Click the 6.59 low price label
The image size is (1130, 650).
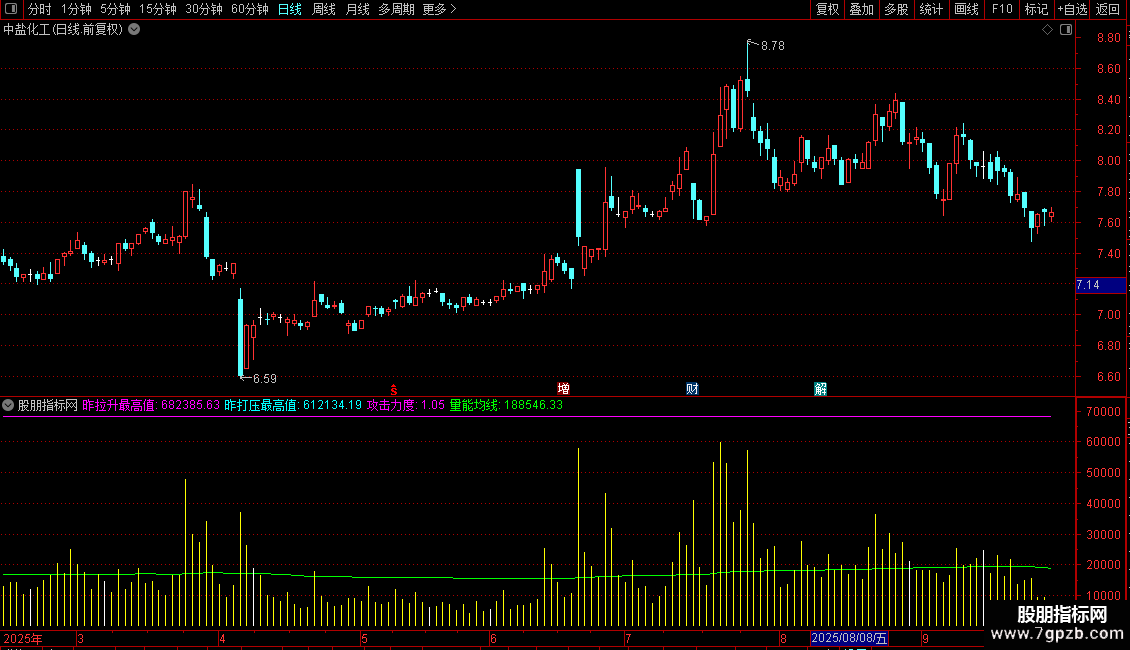pyautogui.click(x=264, y=378)
